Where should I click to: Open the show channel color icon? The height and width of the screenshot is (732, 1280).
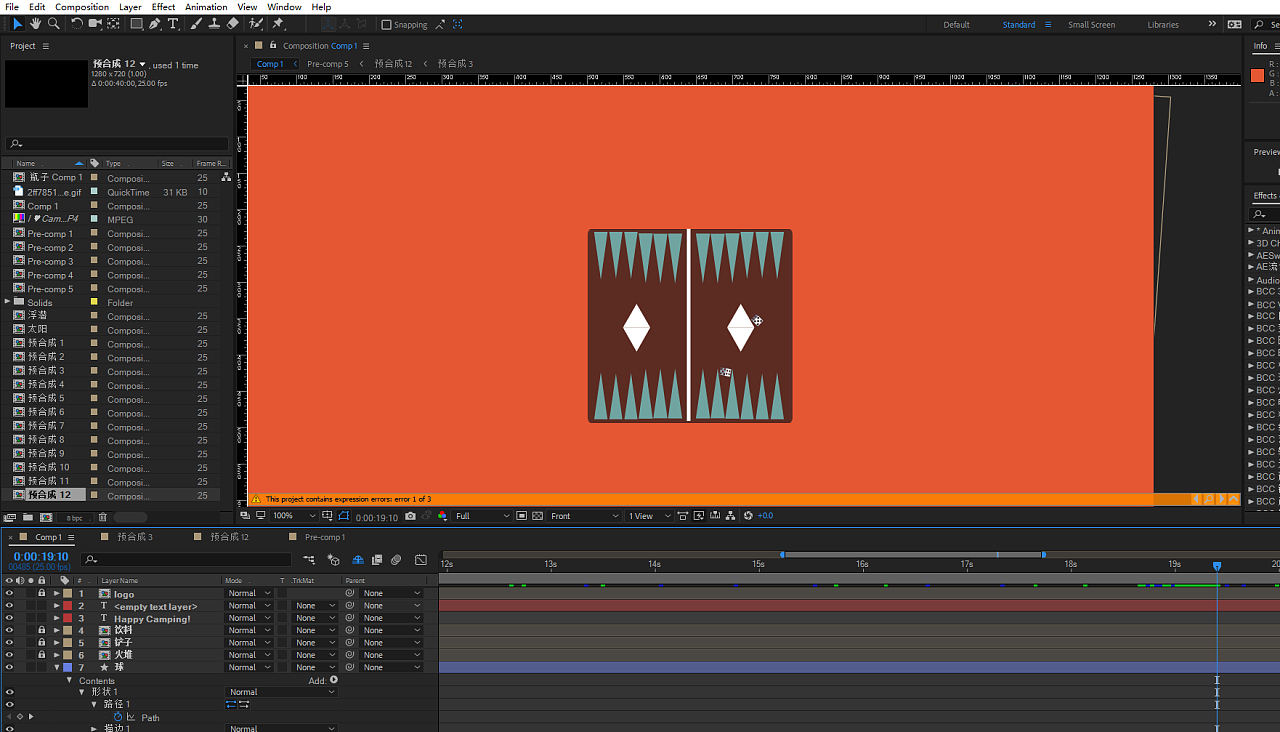(x=443, y=516)
